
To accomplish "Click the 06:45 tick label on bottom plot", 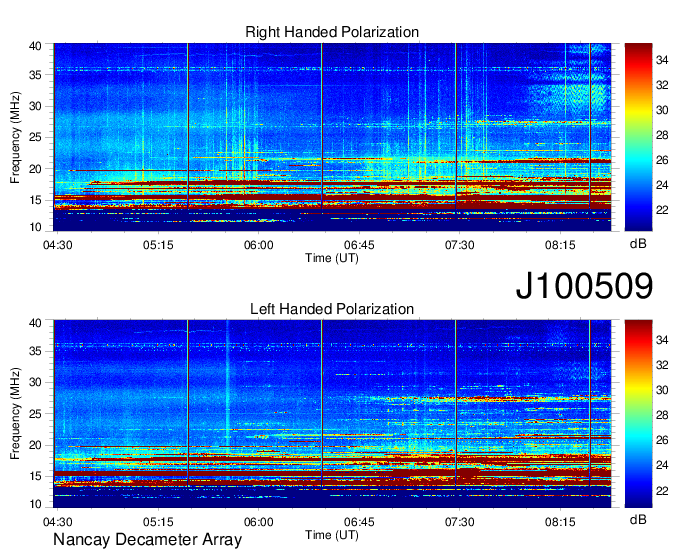I will tap(359, 522).
